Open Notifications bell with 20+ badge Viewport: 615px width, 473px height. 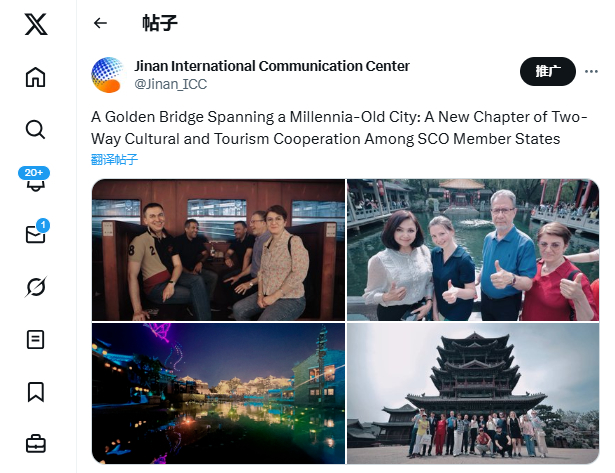pyautogui.click(x=34, y=179)
